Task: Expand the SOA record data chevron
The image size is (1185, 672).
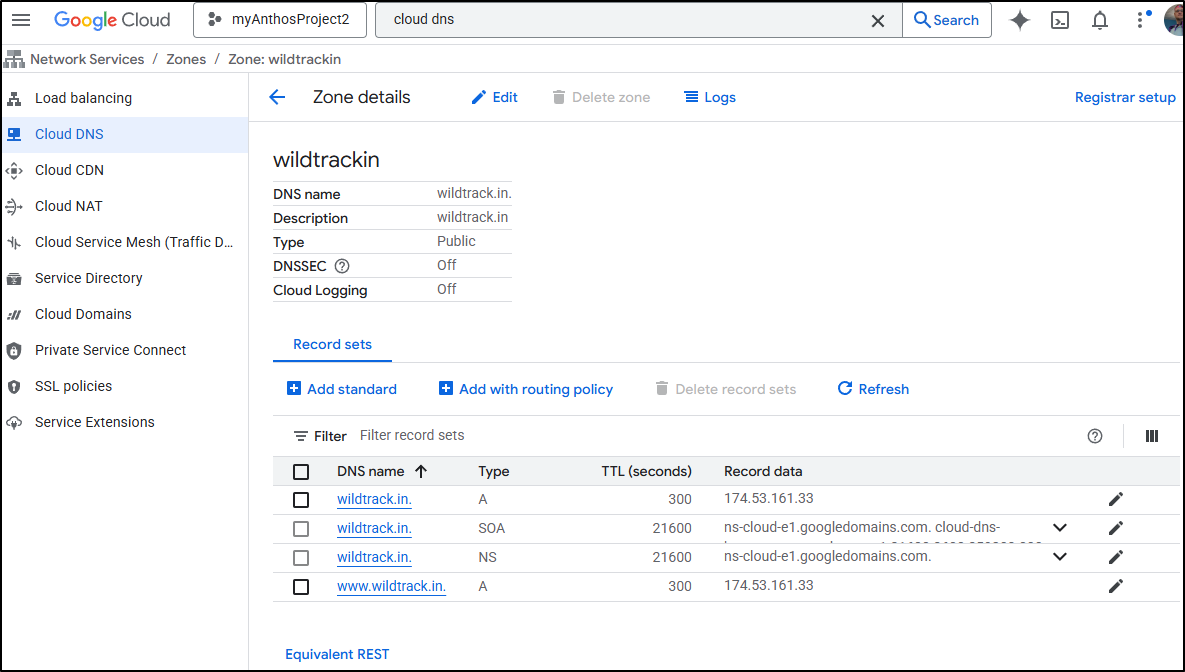Action: point(1060,528)
